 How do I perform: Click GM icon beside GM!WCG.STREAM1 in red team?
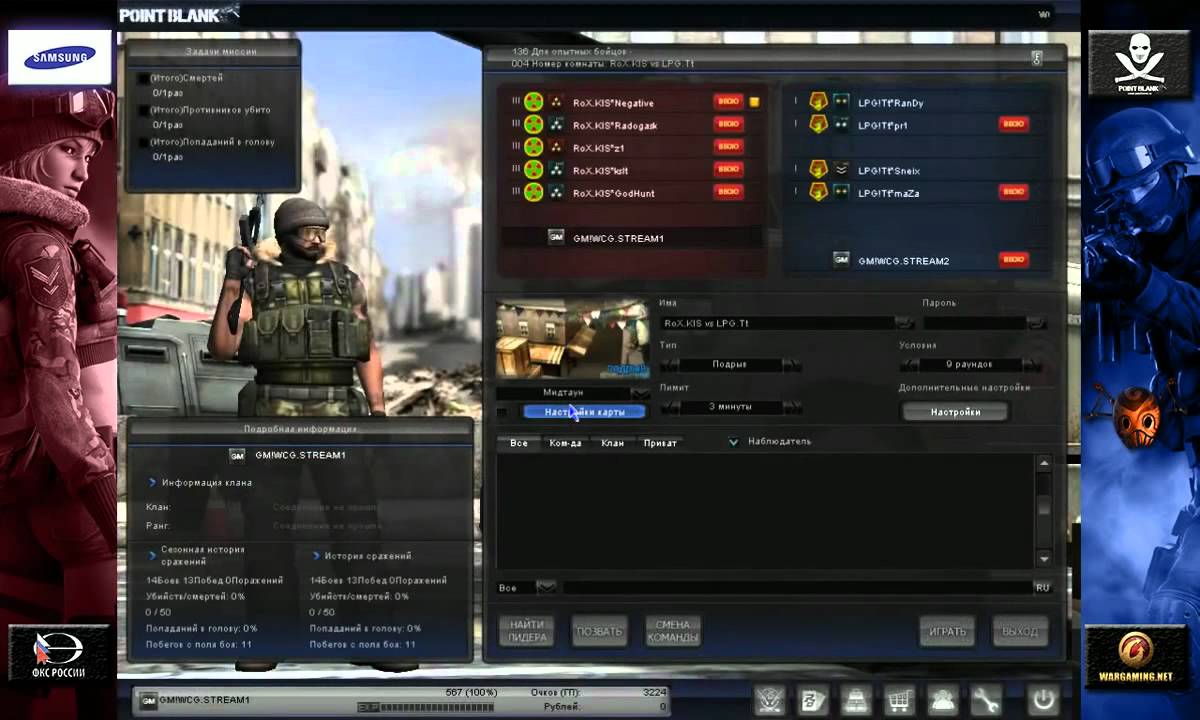coord(556,237)
